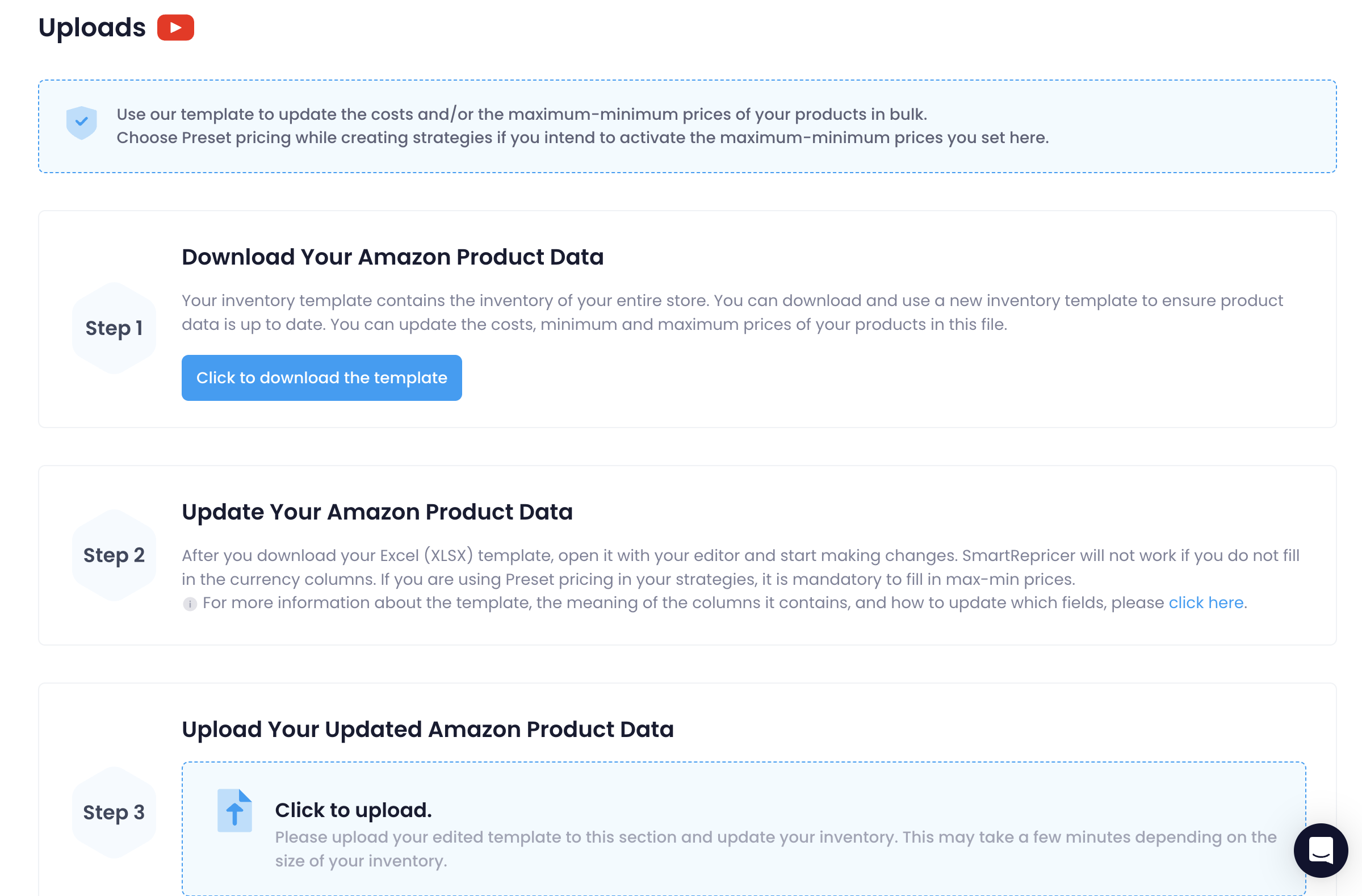Click the template tip text in the top banner
Viewport: 1362px width, 896px height.
tap(522, 114)
